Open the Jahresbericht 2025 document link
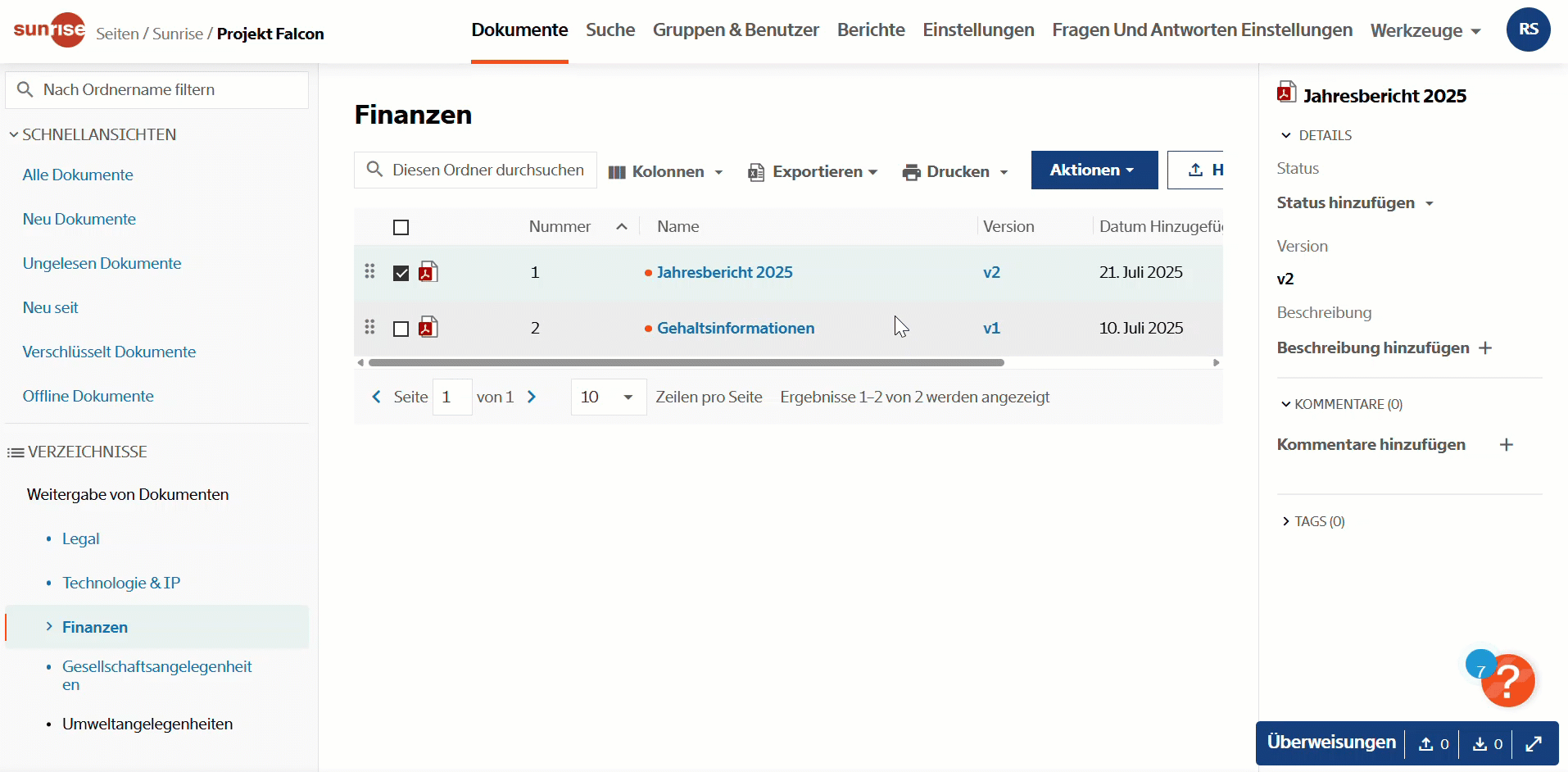Screen dimensions: 1568x772 click(x=724, y=272)
